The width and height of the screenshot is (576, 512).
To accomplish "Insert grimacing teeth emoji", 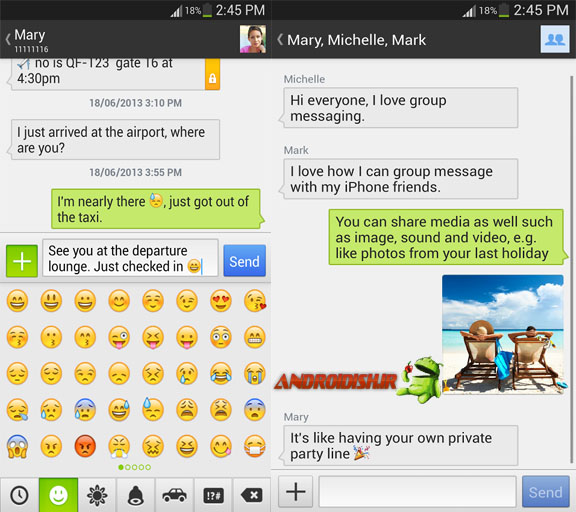I will coord(255,337).
